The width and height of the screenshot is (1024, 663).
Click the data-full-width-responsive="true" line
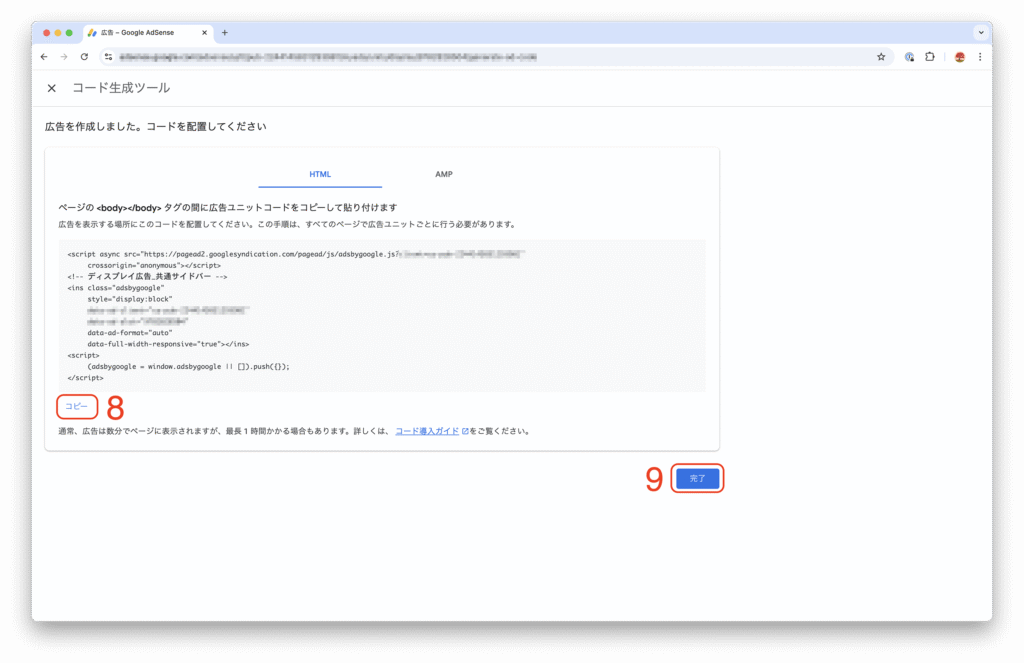(168, 344)
